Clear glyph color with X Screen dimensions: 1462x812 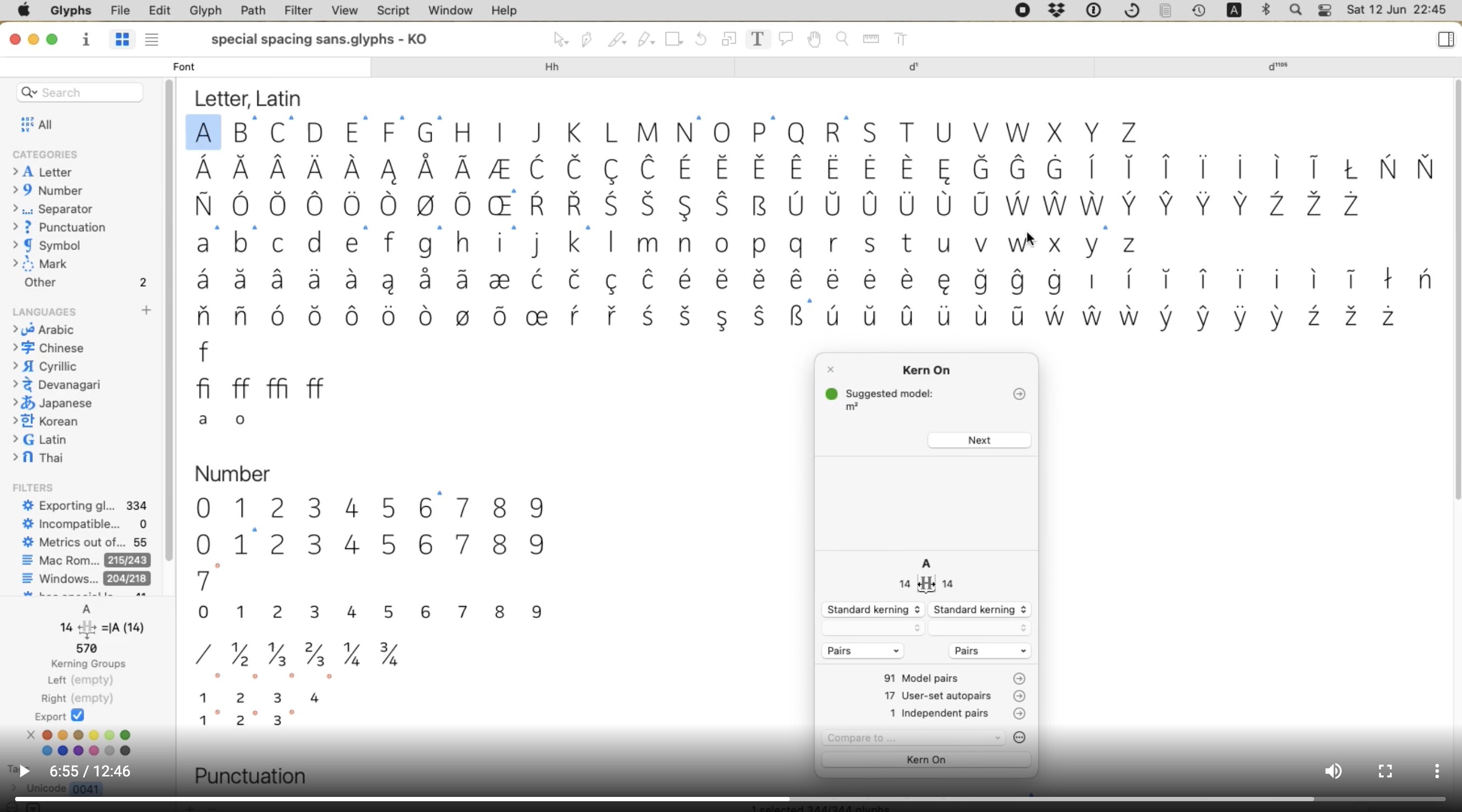31,735
